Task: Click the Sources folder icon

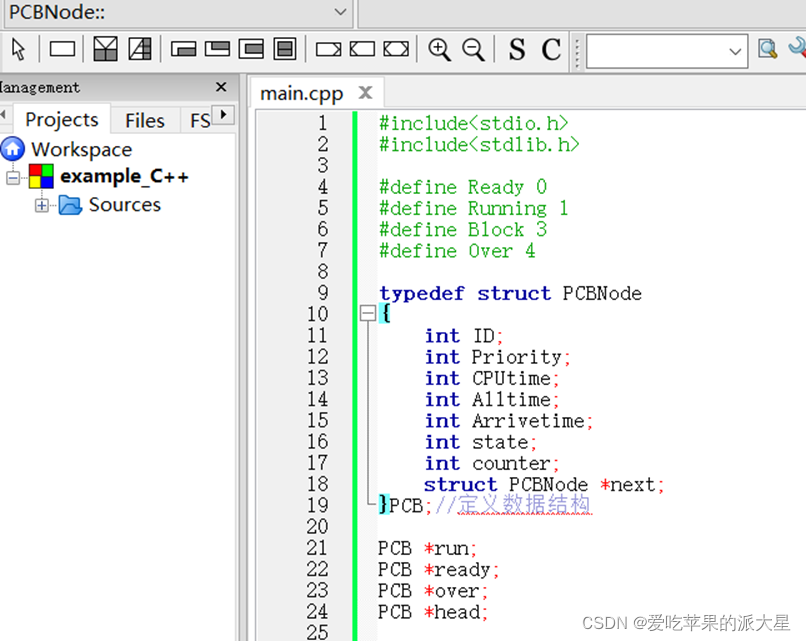Action: pyautogui.click(x=70, y=205)
